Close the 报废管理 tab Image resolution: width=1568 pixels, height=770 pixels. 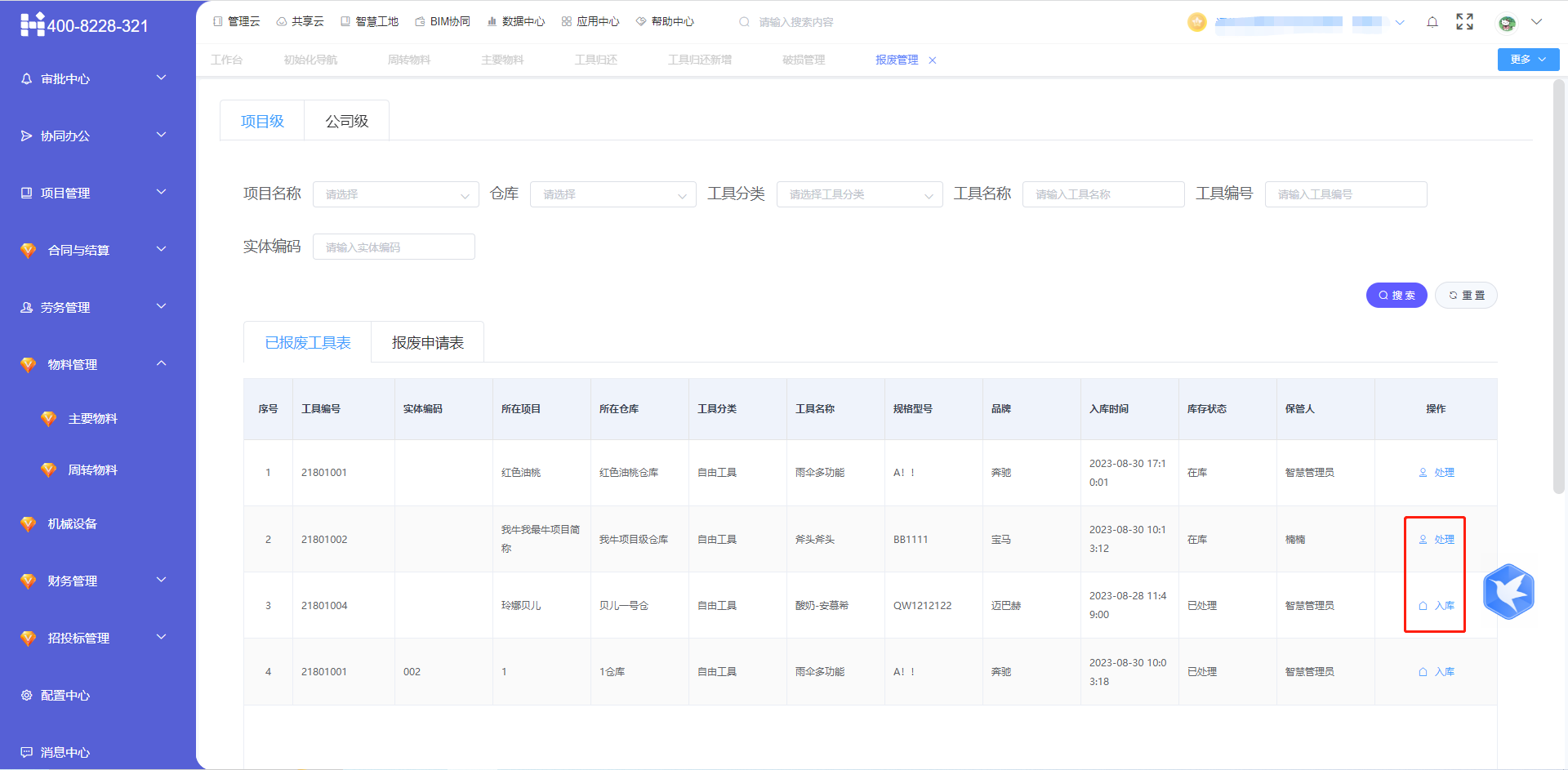(933, 60)
